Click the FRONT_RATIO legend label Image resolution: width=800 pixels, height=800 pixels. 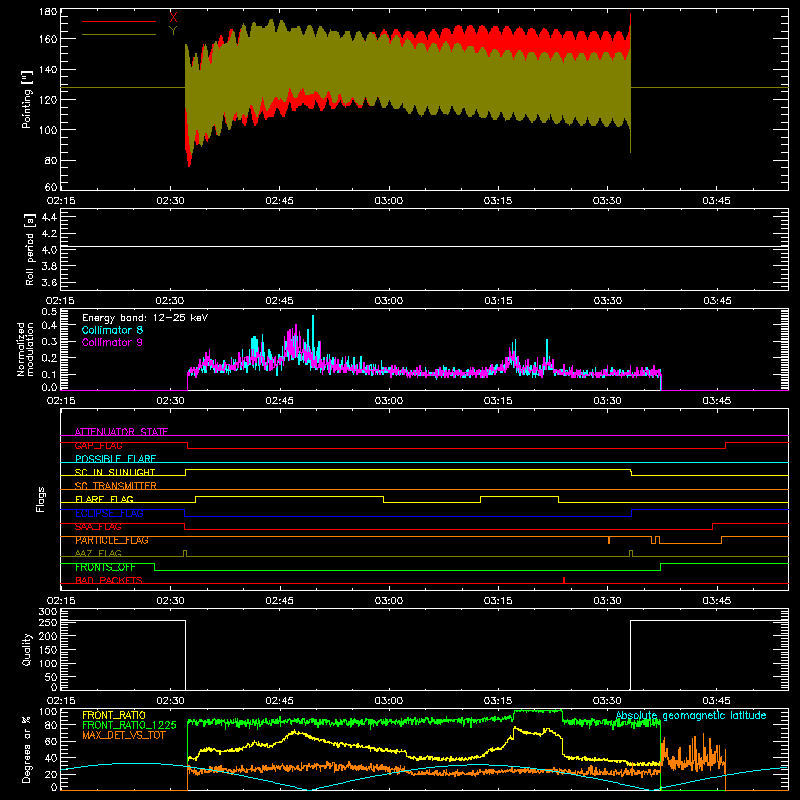coord(114,715)
